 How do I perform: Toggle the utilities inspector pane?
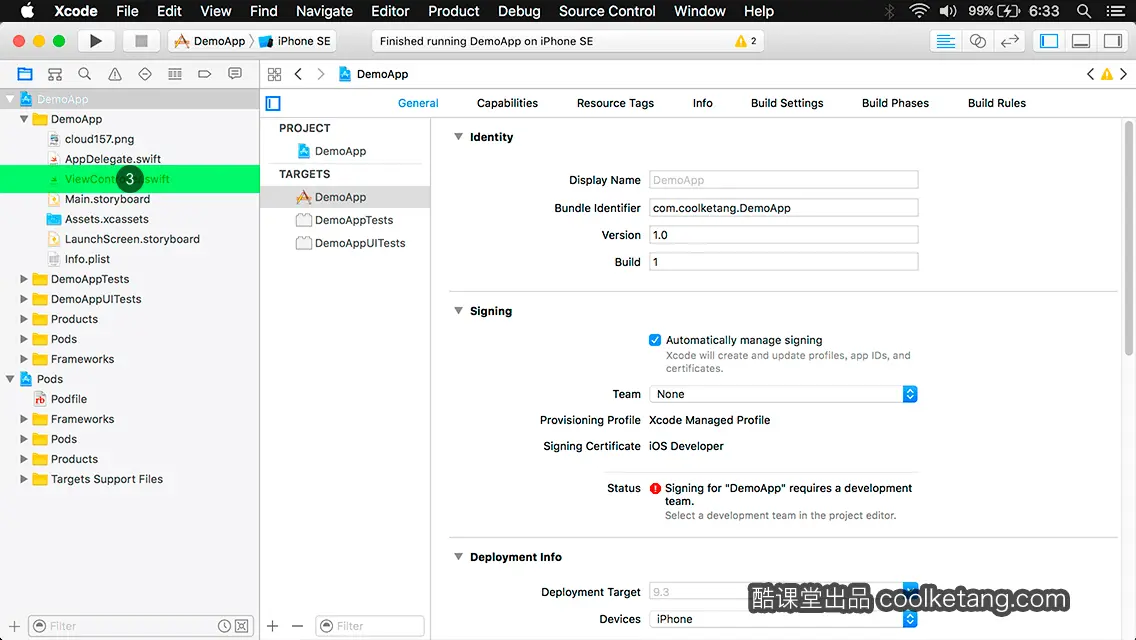point(1113,41)
